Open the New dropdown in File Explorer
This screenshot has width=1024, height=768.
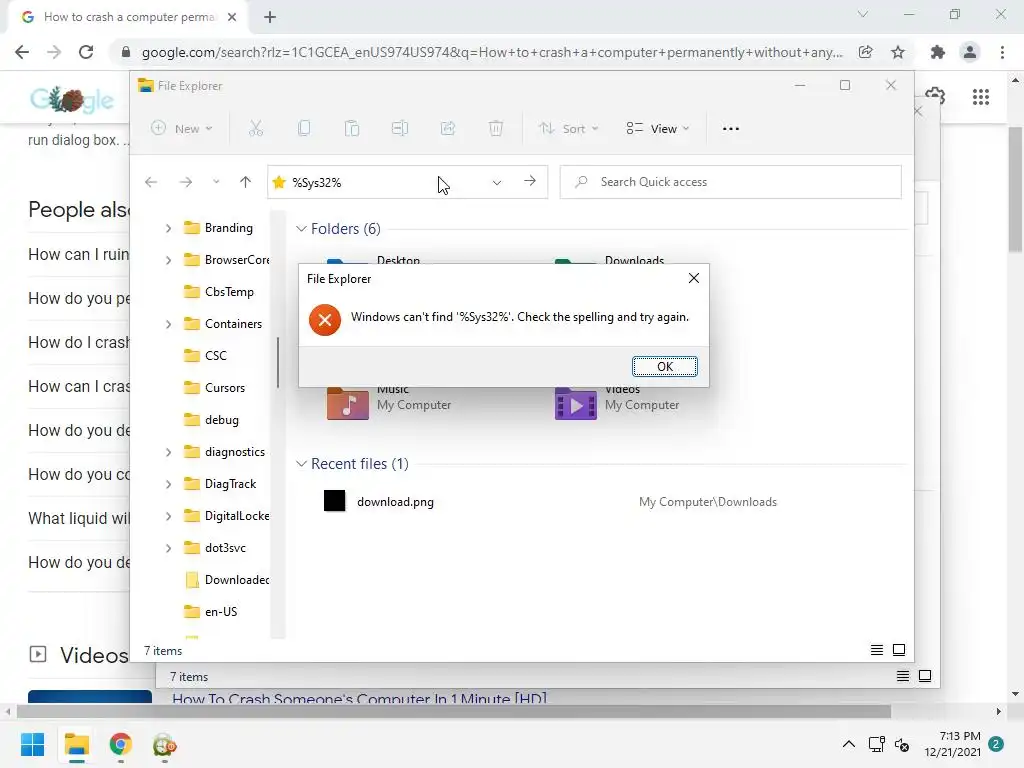(x=182, y=129)
